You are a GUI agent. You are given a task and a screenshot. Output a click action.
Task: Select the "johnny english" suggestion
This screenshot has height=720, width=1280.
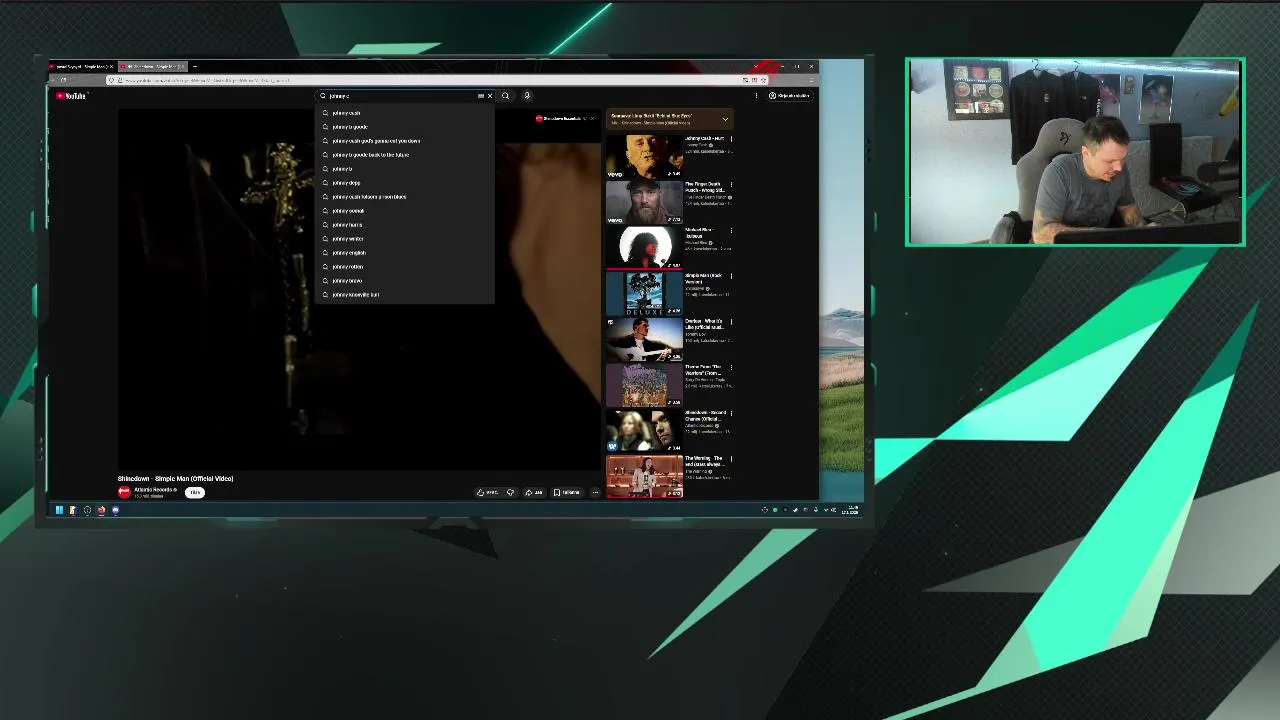(x=405, y=253)
